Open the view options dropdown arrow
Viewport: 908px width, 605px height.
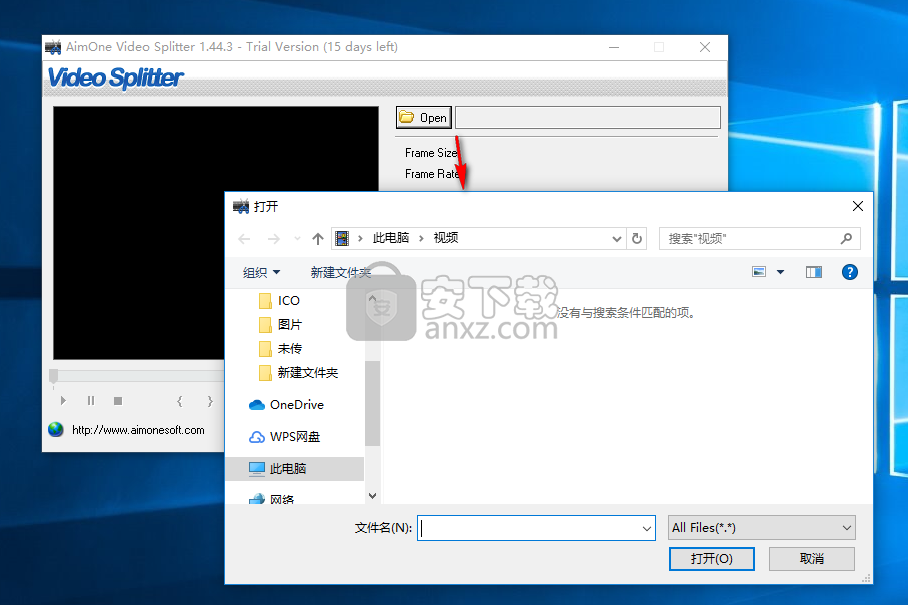(781, 272)
